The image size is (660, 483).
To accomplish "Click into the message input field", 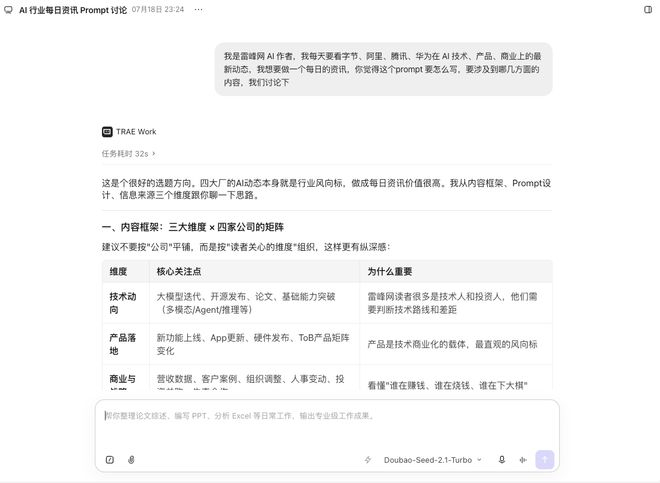I will (327, 425).
